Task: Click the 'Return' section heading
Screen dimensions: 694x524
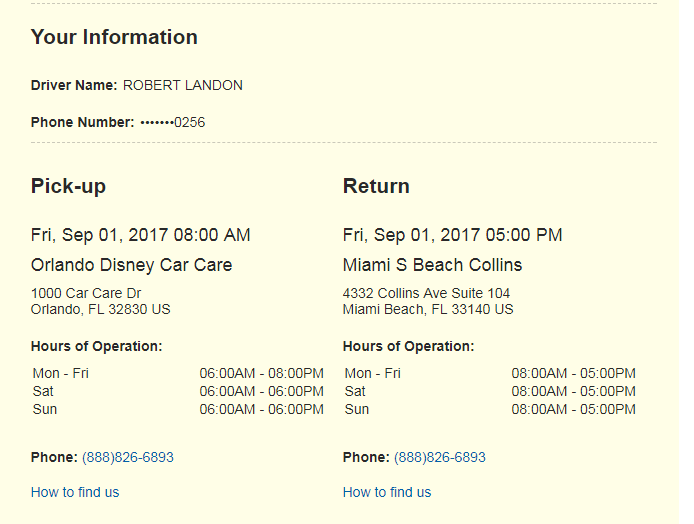Action: tap(376, 186)
